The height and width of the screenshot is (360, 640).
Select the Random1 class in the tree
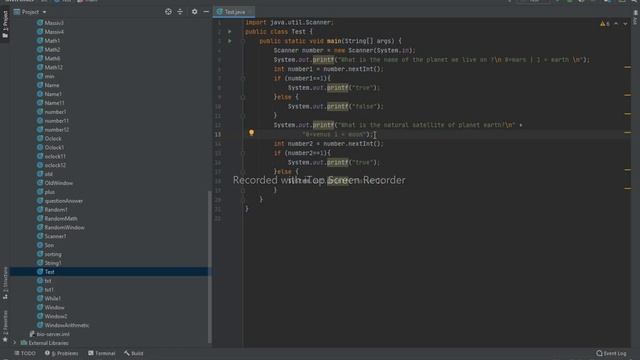click(56, 210)
